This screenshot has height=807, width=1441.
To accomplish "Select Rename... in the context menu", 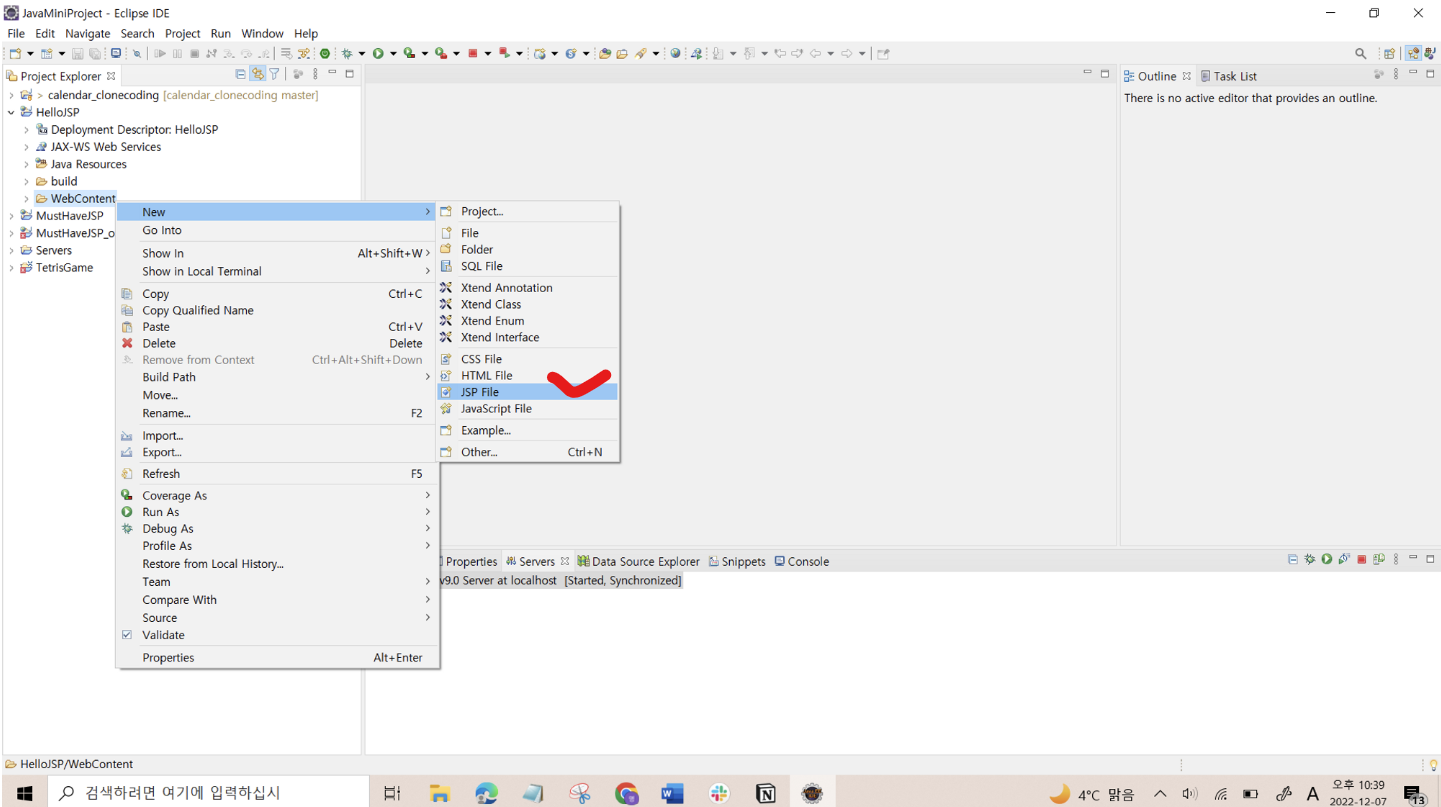I will point(277,413).
